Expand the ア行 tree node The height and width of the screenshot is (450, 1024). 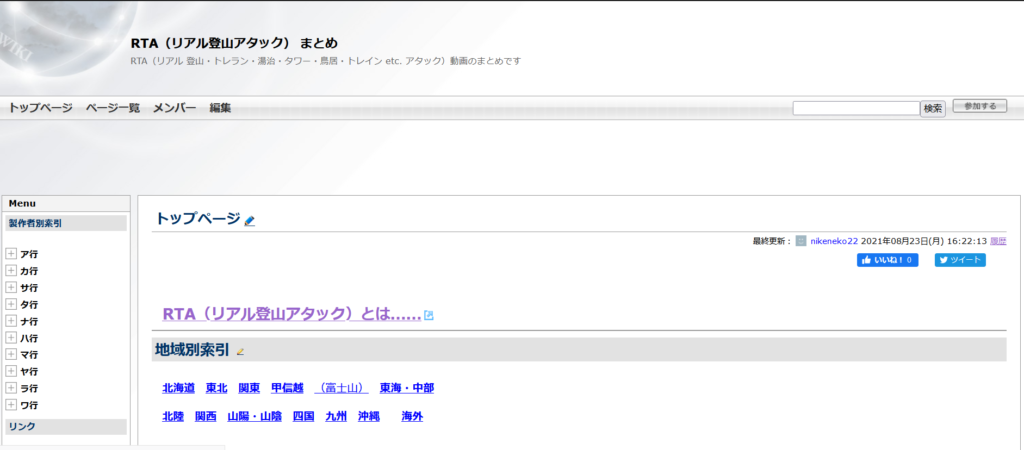click(10, 254)
